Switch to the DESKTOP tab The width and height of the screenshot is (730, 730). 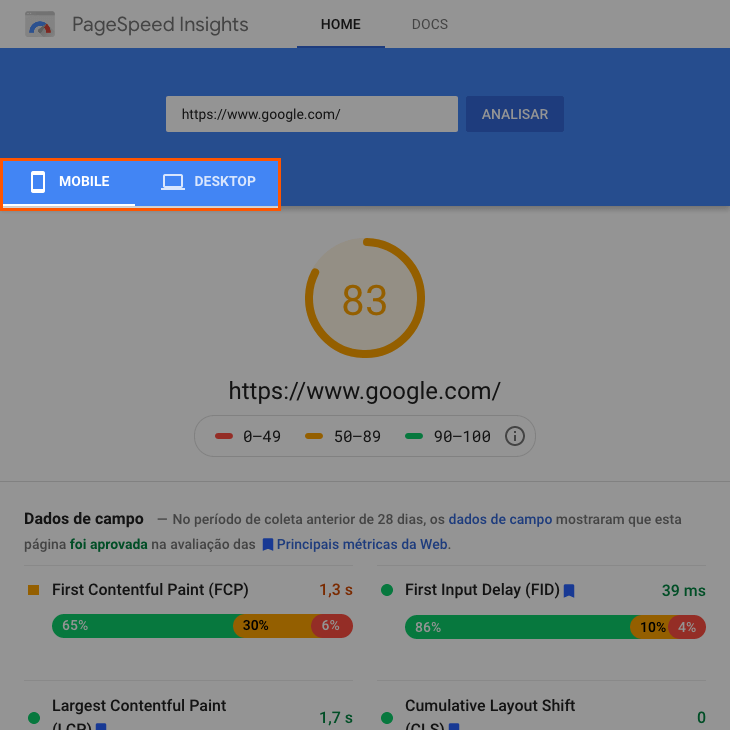(x=208, y=182)
